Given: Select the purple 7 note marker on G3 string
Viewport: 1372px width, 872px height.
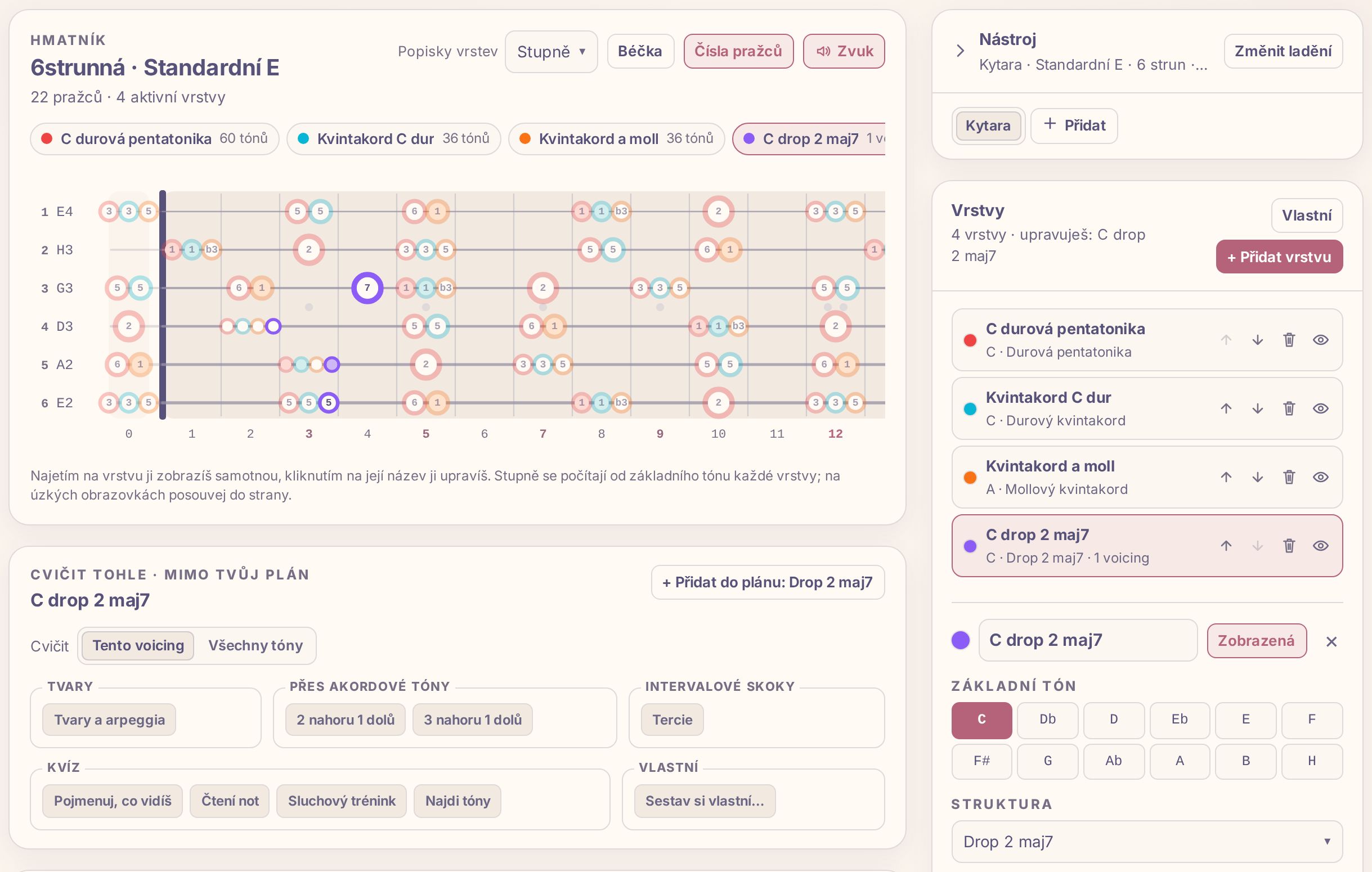Looking at the screenshot, I should click(x=367, y=288).
